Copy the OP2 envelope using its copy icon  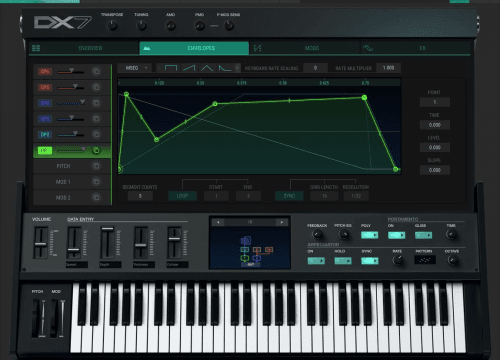pos(96,135)
